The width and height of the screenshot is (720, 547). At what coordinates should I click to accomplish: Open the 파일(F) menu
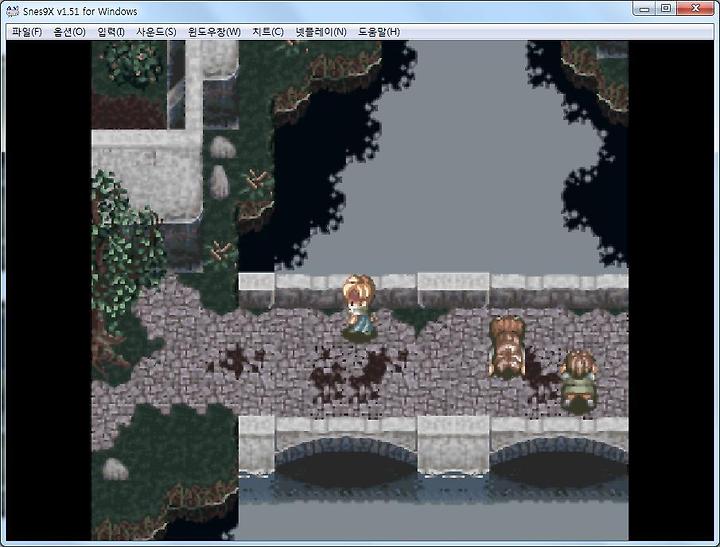[27, 32]
